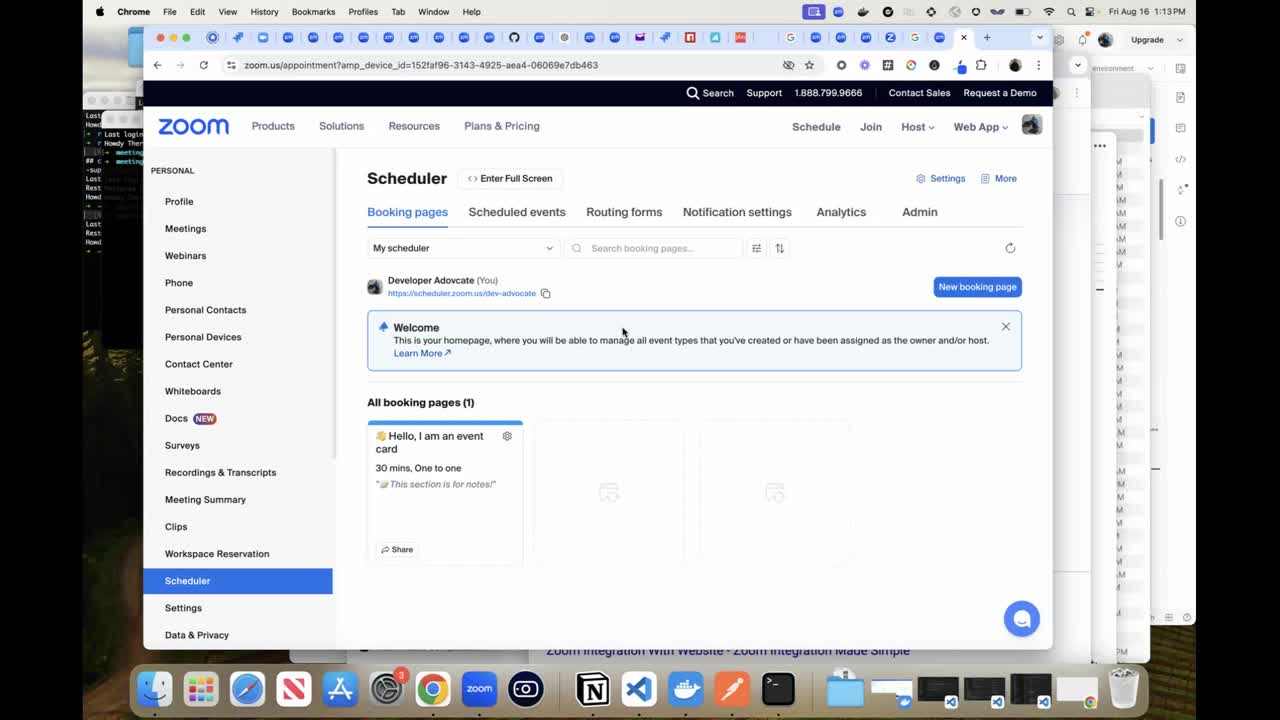Open the profile avatar in Zoom header
This screenshot has height=720, width=1280.
click(x=1032, y=125)
